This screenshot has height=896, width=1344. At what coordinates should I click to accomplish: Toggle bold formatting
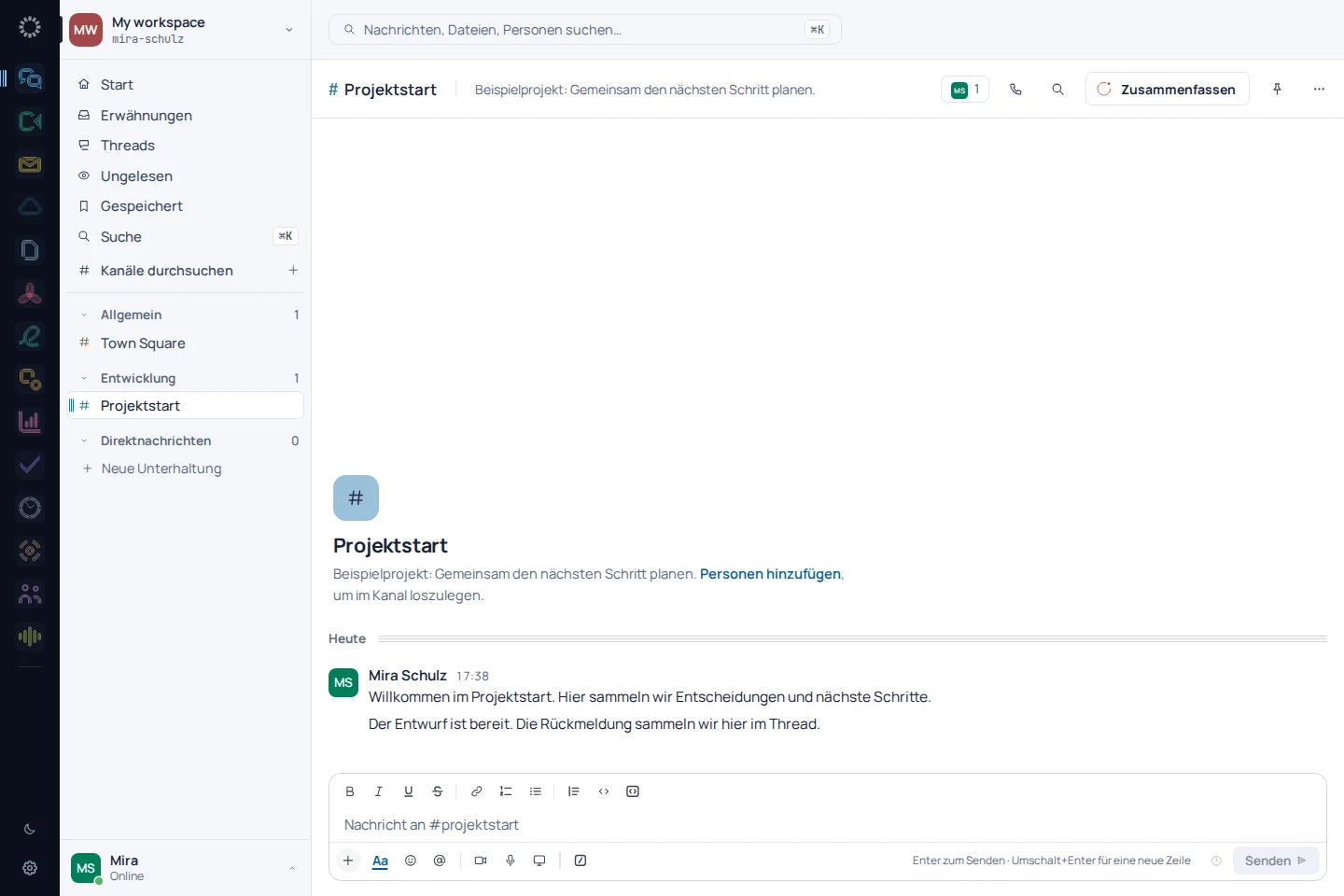(x=350, y=791)
